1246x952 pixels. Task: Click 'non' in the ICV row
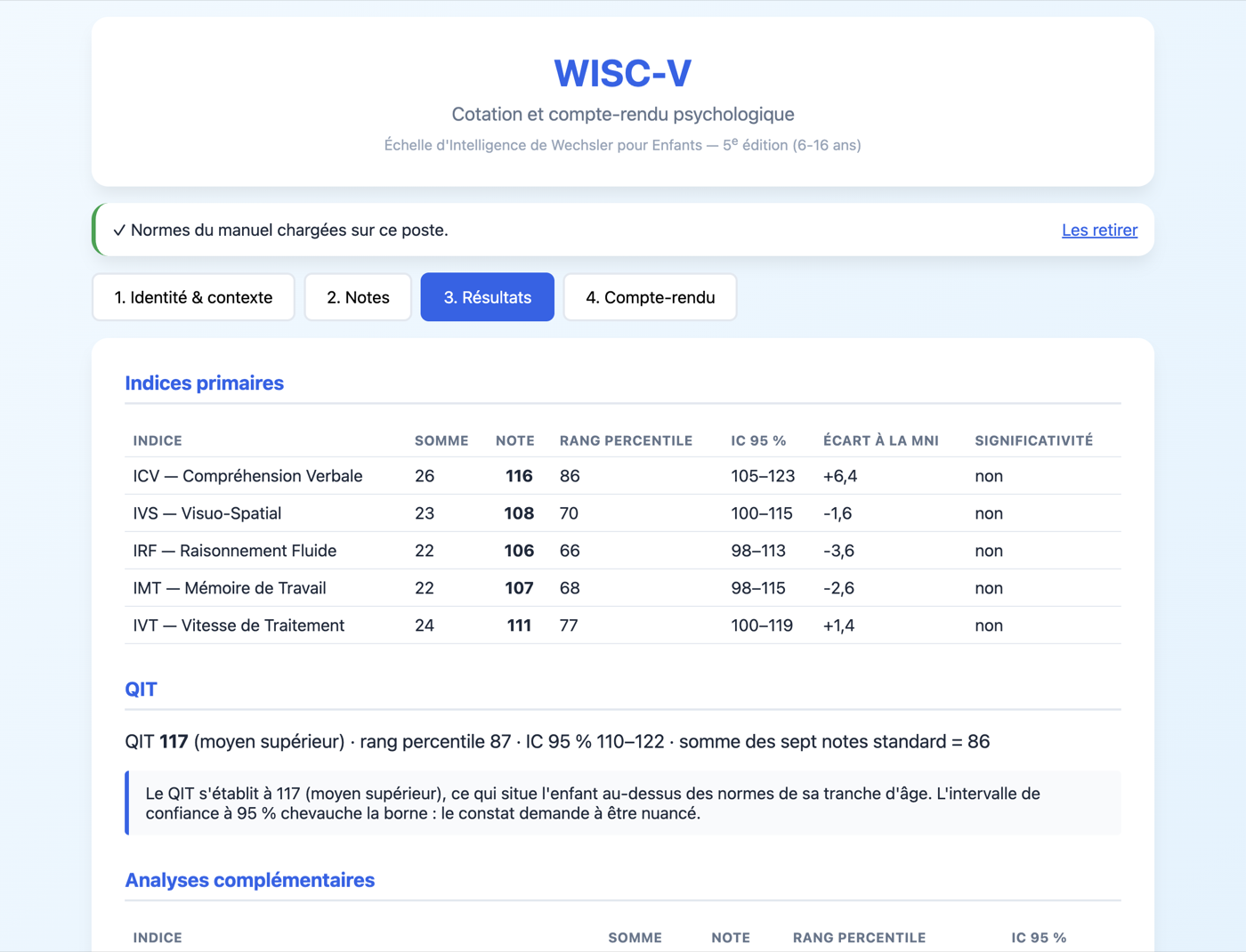[x=989, y=476]
